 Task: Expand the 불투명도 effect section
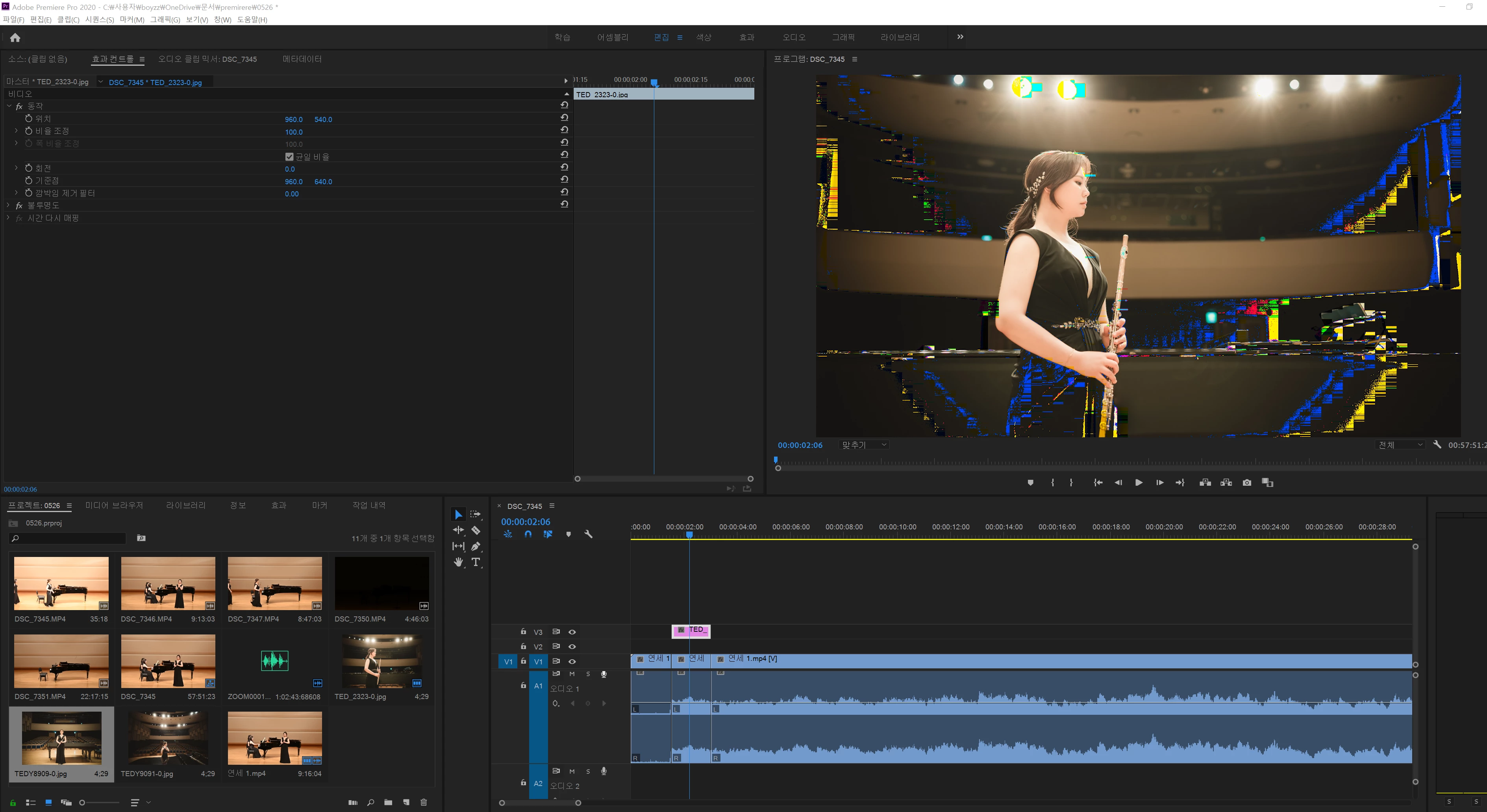pyautogui.click(x=9, y=205)
